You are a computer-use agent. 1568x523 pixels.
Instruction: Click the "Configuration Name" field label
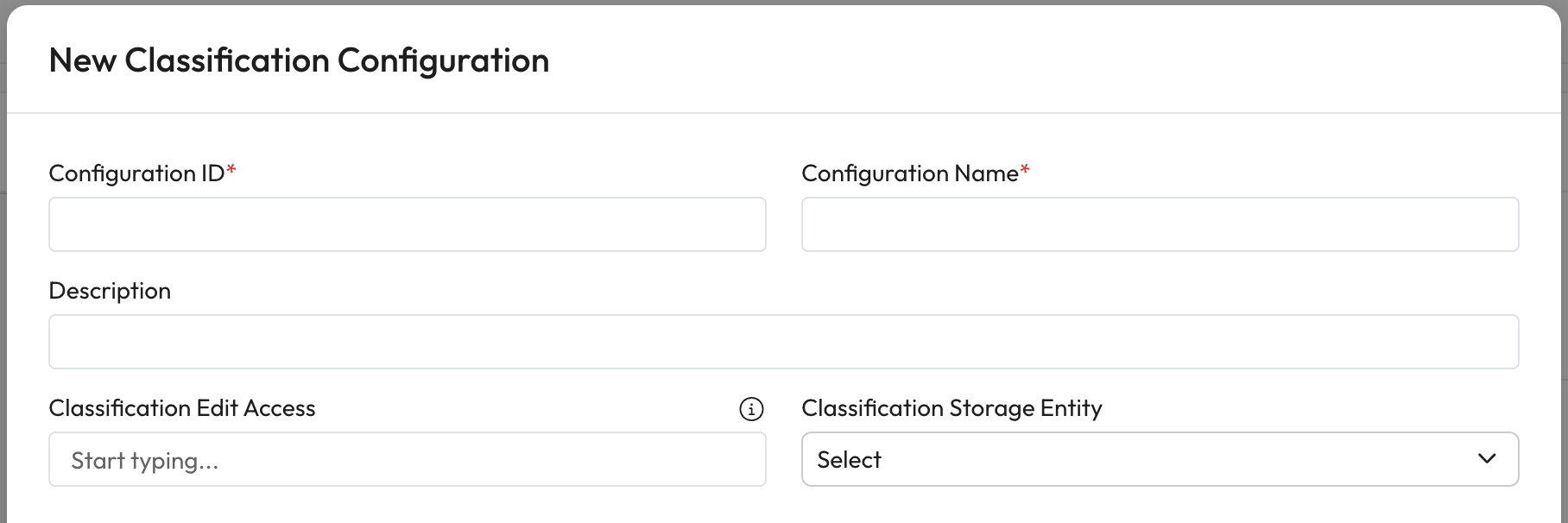(909, 173)
